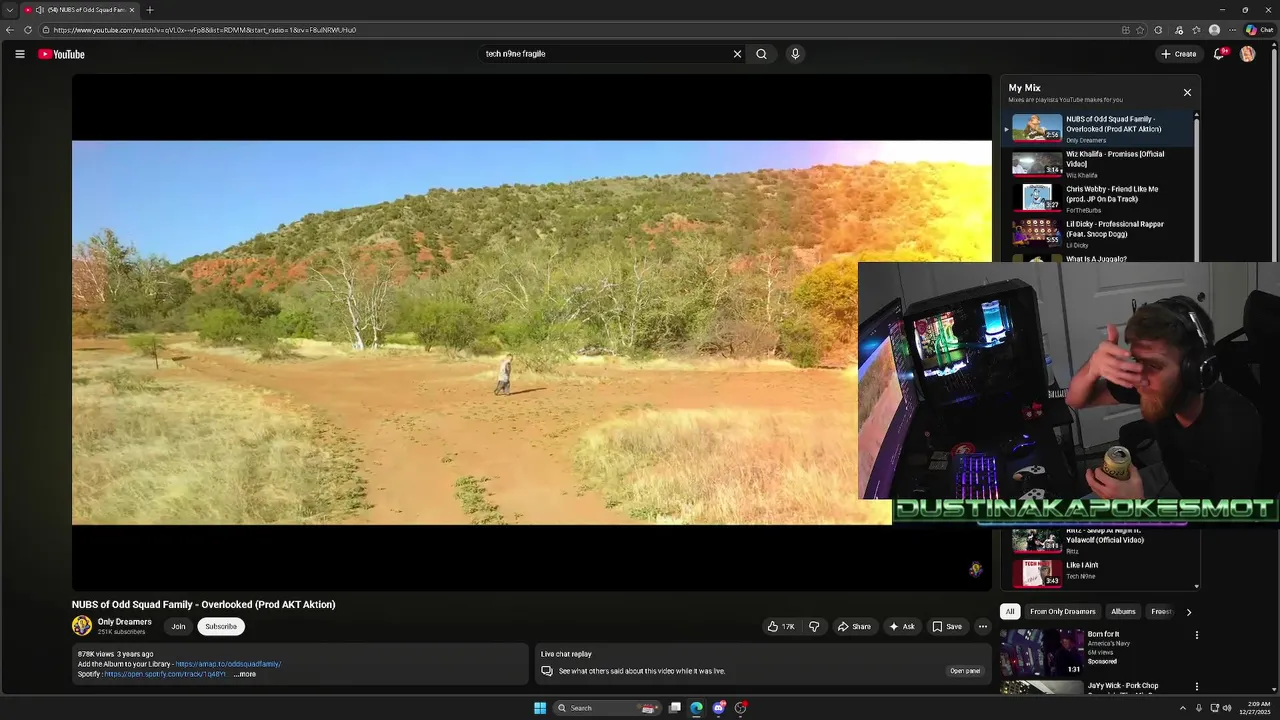
Task: Click the browser address bar URL
Action: [205, 30]
